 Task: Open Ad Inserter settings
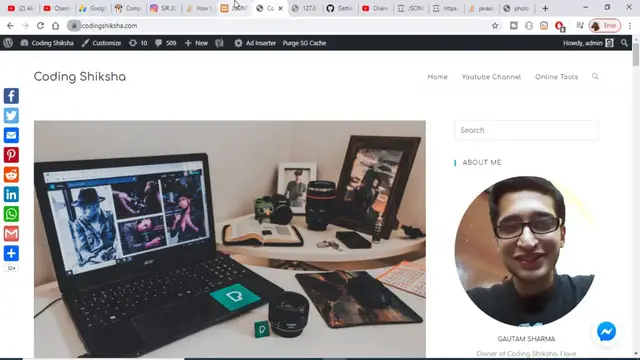pyautogui.click(x=255, y=43)
